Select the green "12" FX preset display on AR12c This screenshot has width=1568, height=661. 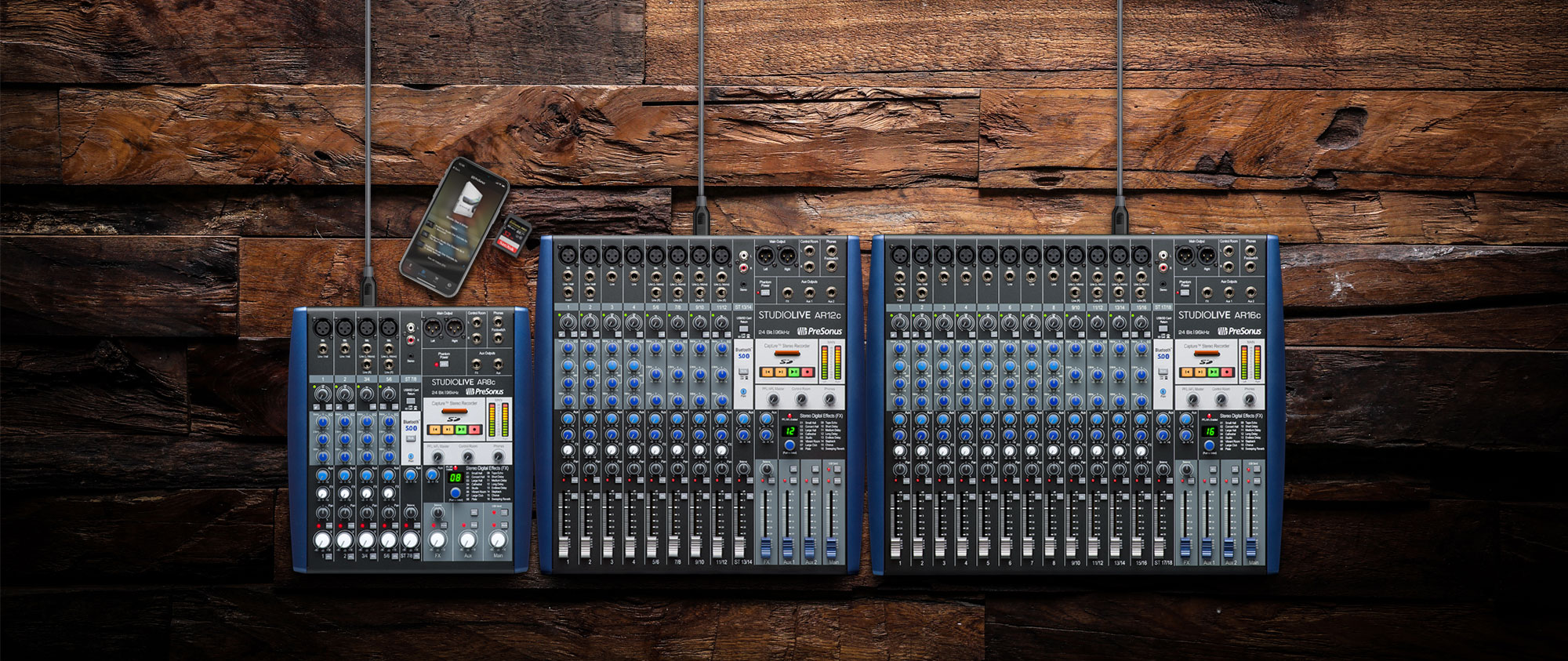[x=789, y=430]
